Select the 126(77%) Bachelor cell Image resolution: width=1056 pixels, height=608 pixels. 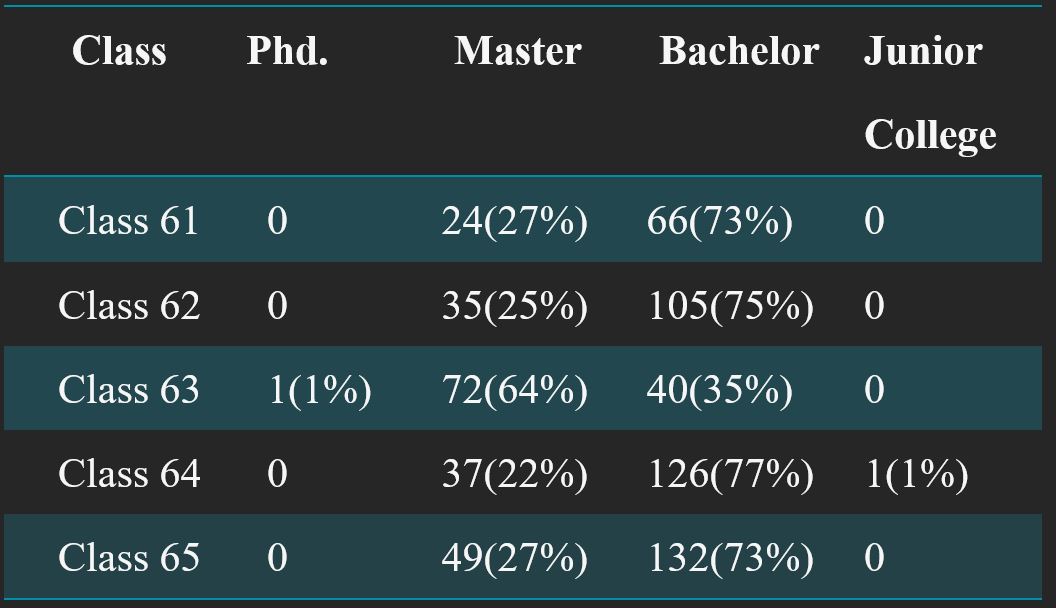(730, 475)
